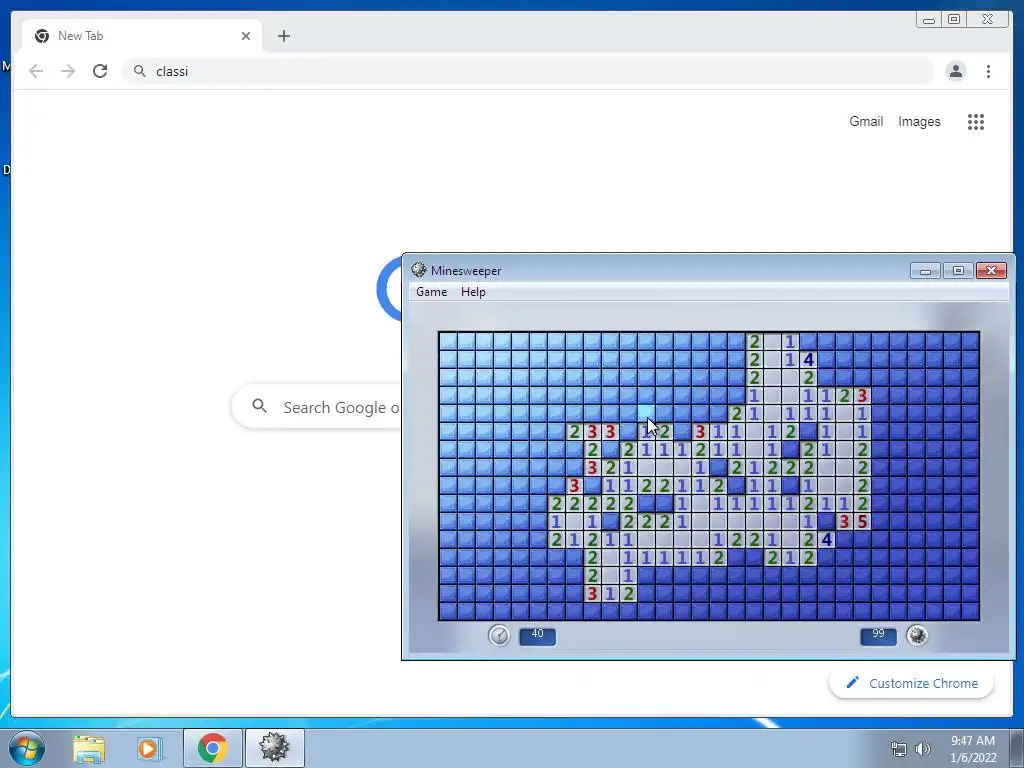Open Chrome's three-dot menu

[988, 71]
